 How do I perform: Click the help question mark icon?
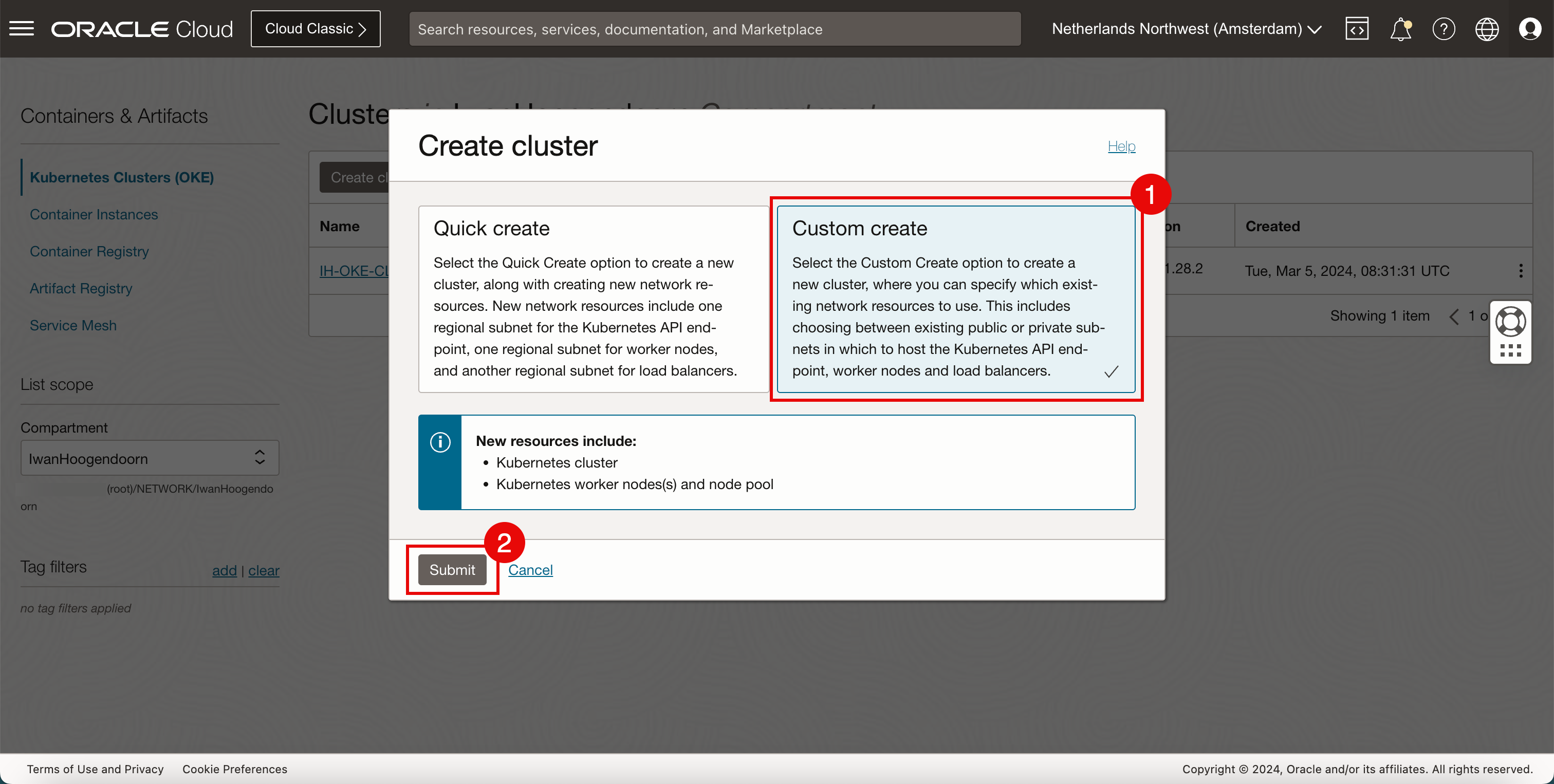tap(1444, 29)
